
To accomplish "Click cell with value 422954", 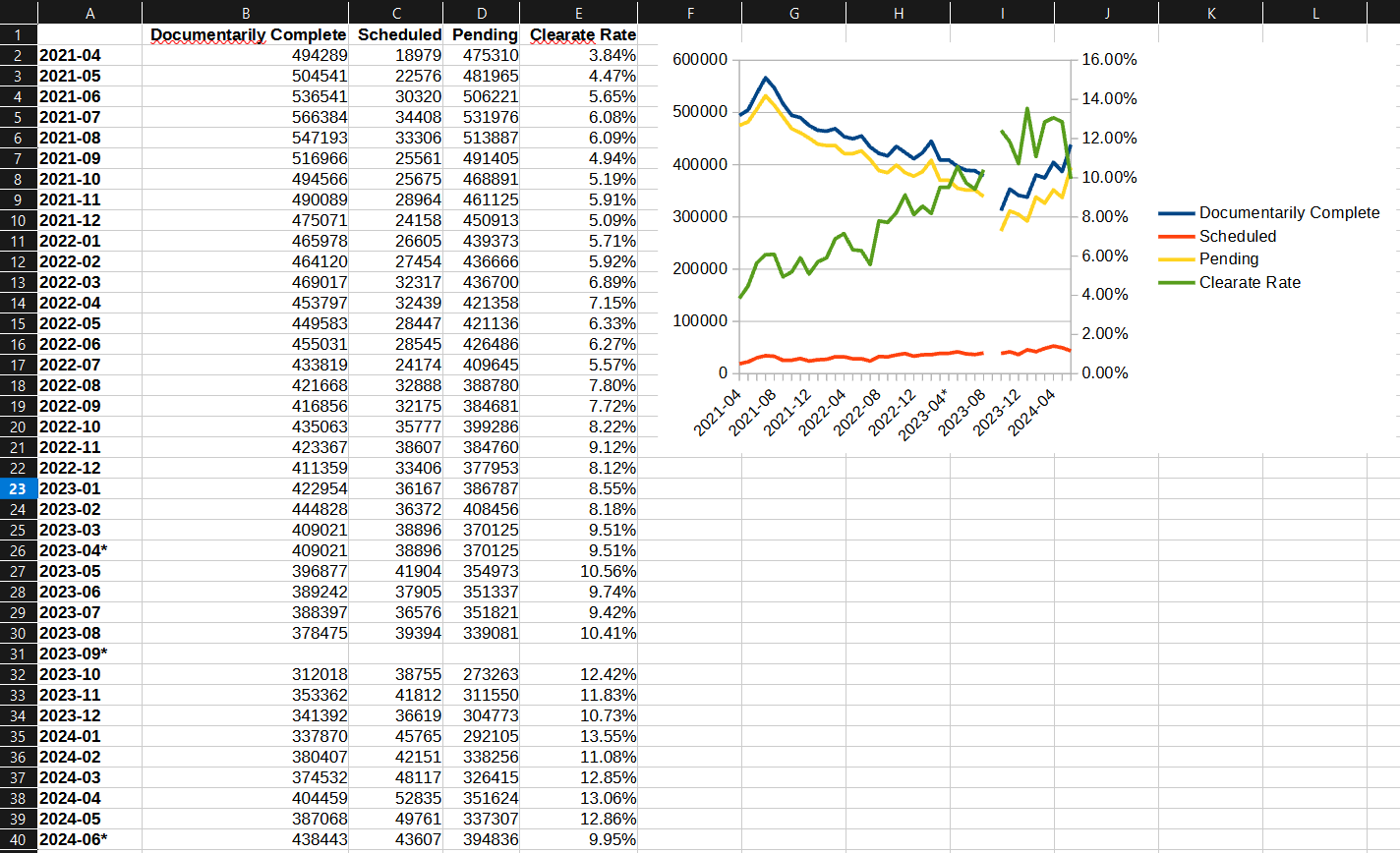I will 246,488.
